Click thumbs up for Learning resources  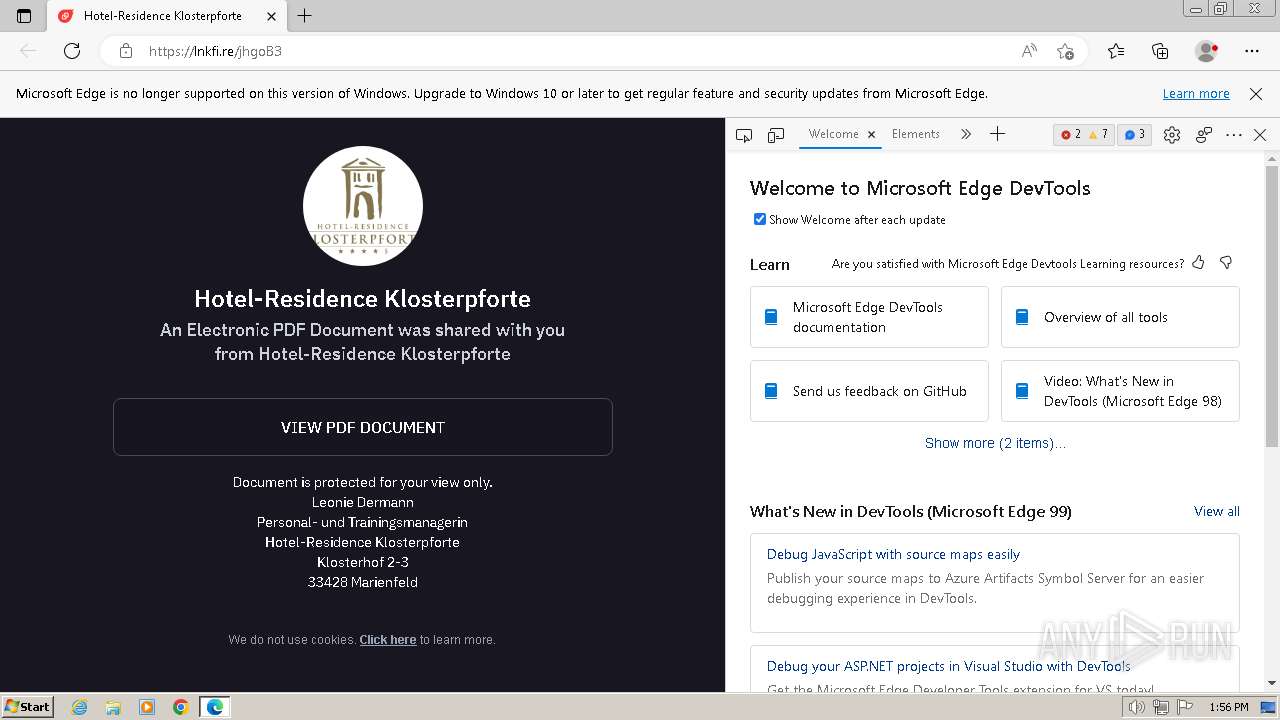pyautogui.click(x=1198, y=263)
